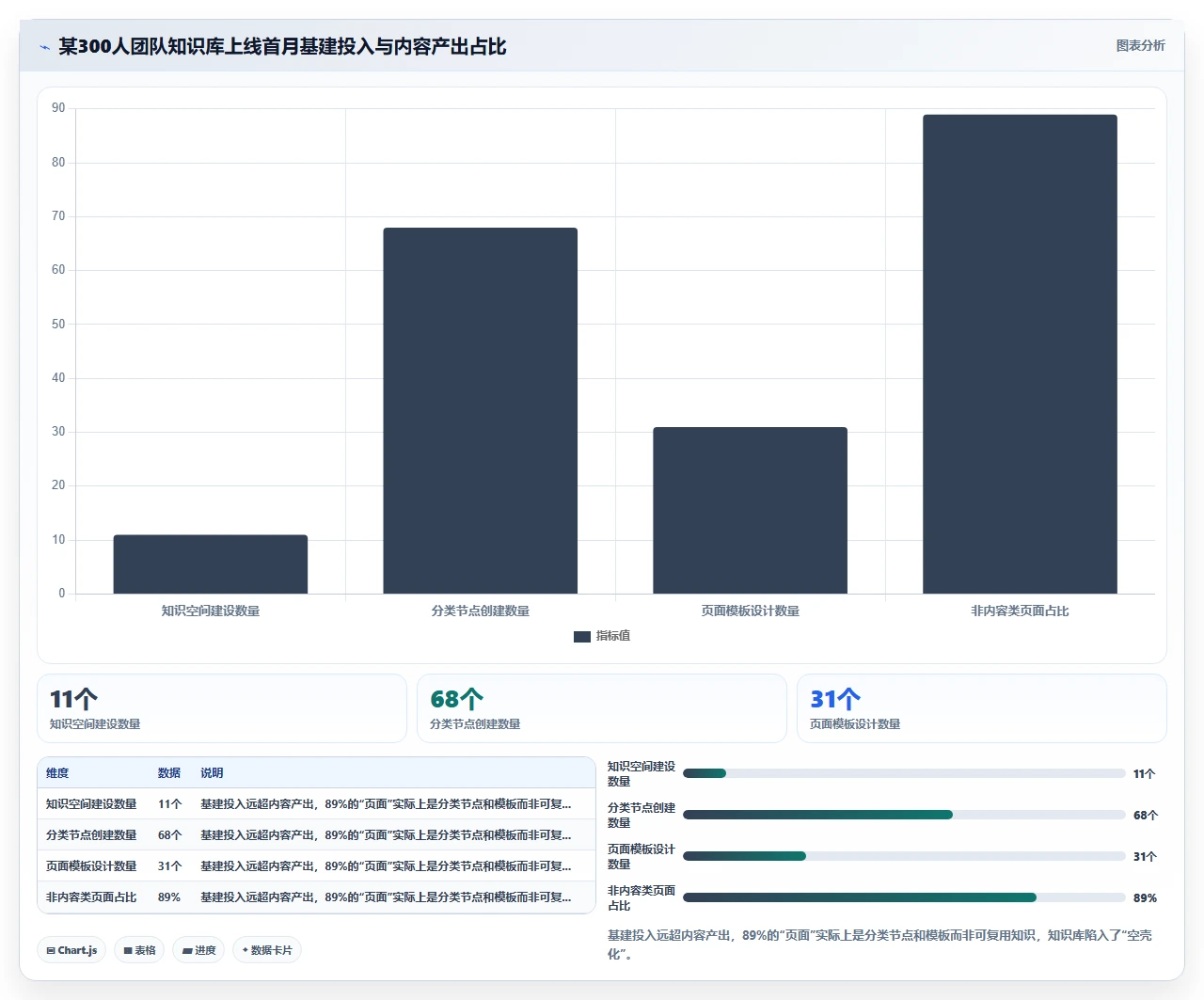Select the 非内容类页面占比 table row
The width and height of the screenshot is (1204, 1000).
(x=316, y=897)
